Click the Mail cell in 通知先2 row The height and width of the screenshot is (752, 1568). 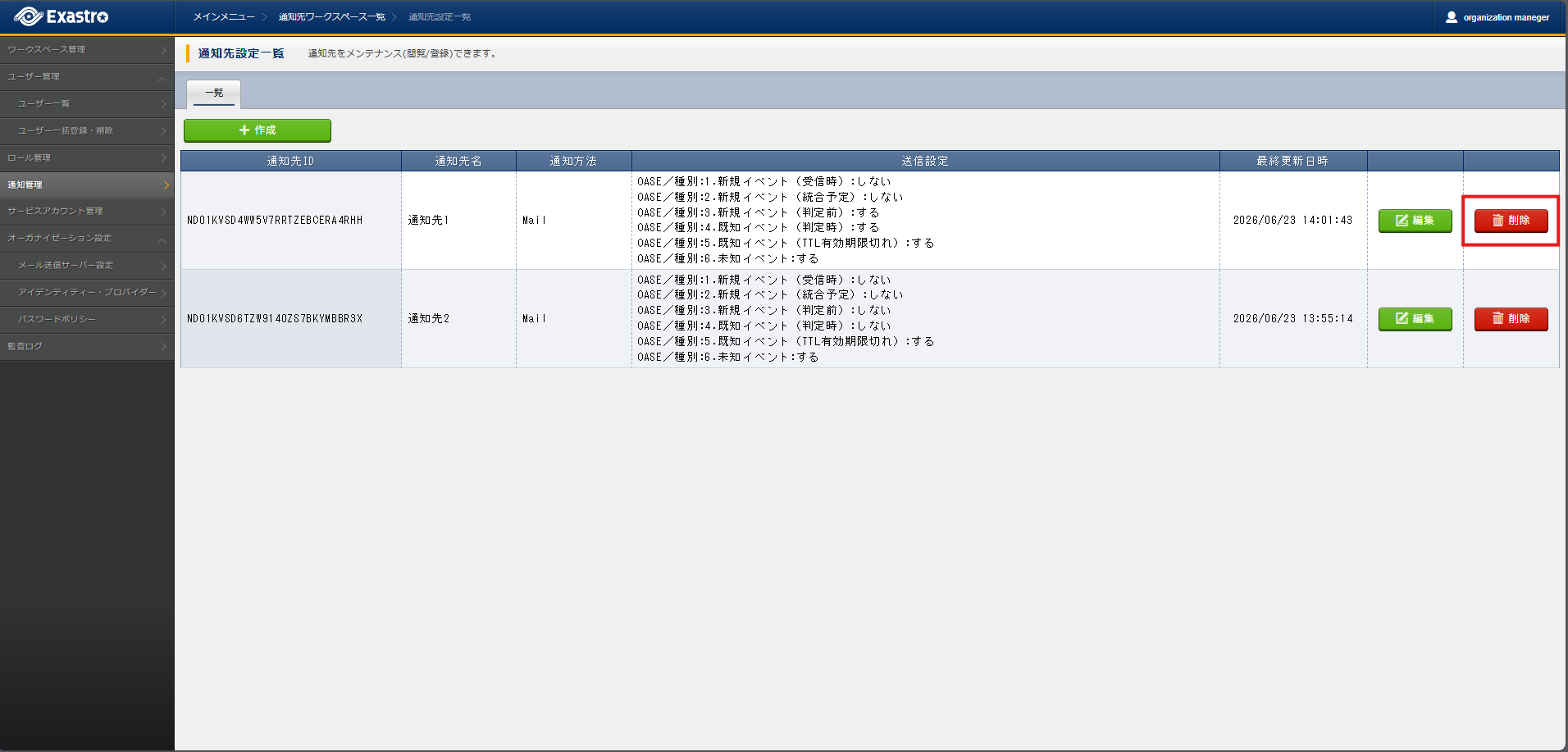pyautogui.click(x=573, y=319)
